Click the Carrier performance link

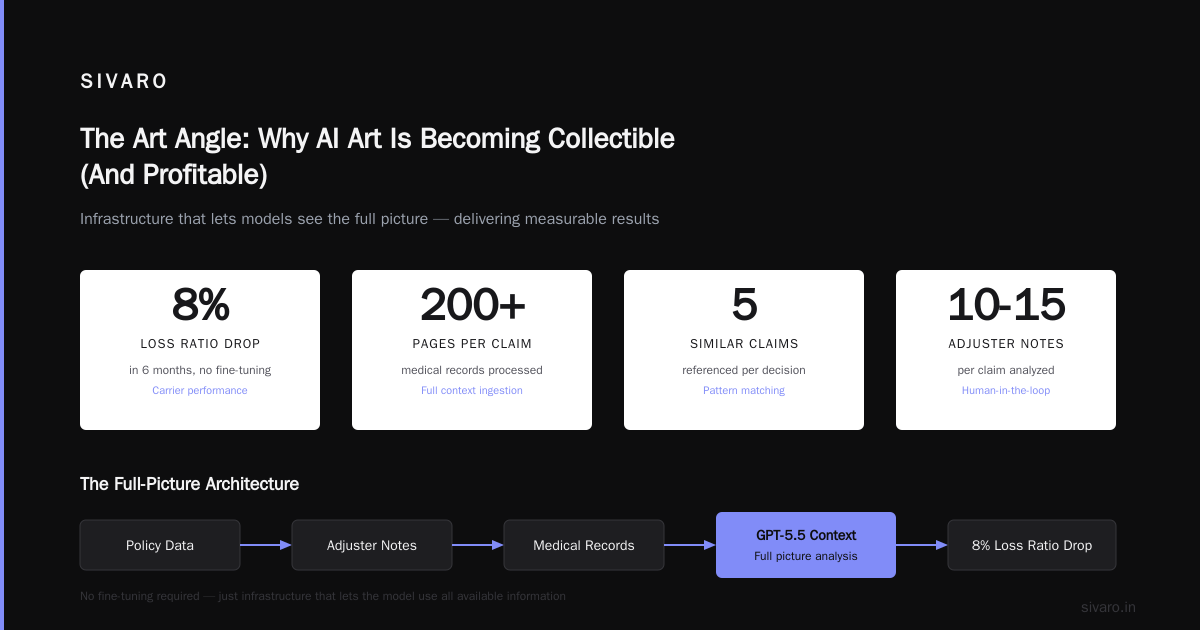[x=200, y=390]
